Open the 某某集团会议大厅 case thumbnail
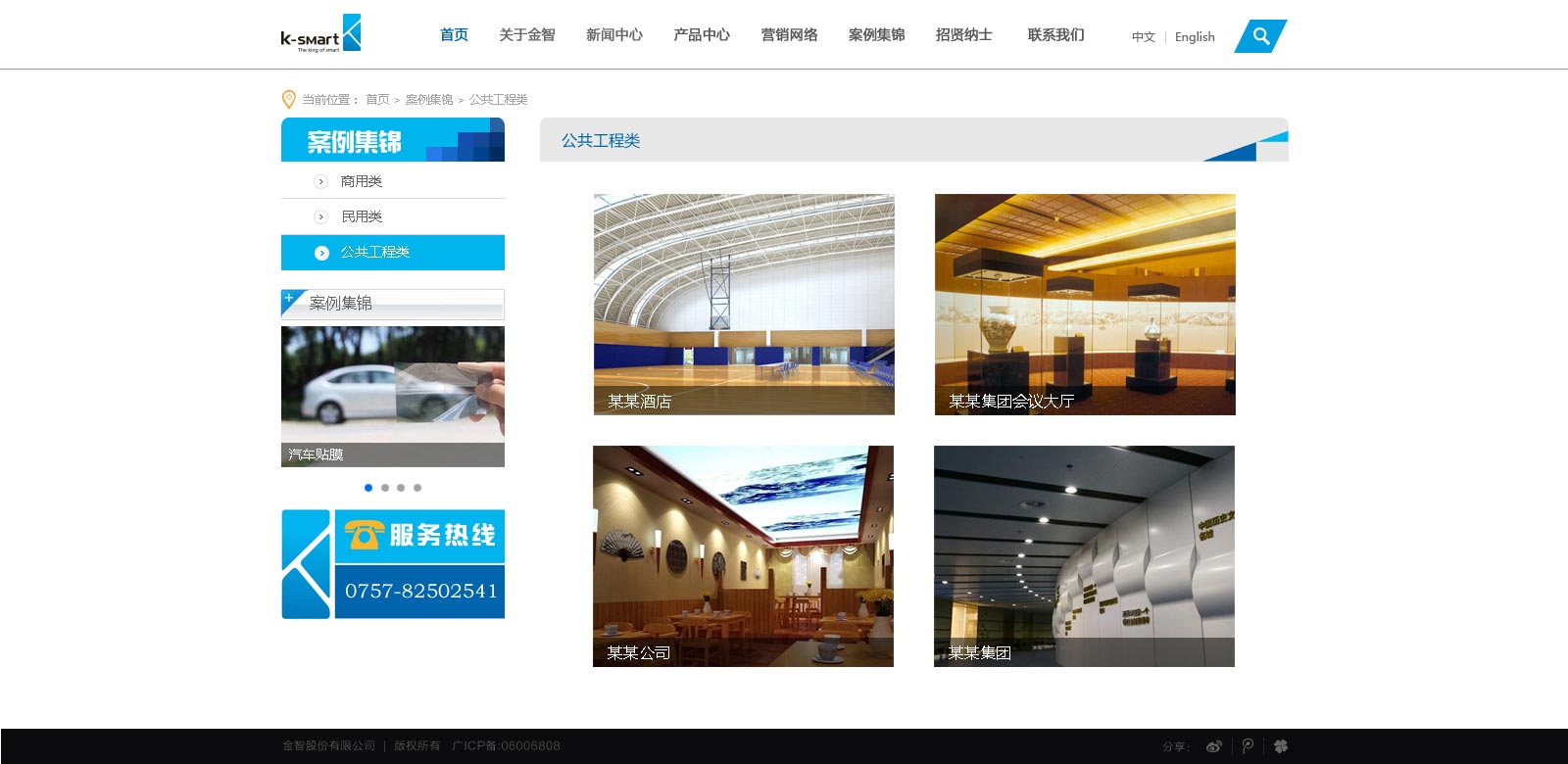Image resolution: width=1568 pixels, height=764 pixels. [x=1084, y=304]
